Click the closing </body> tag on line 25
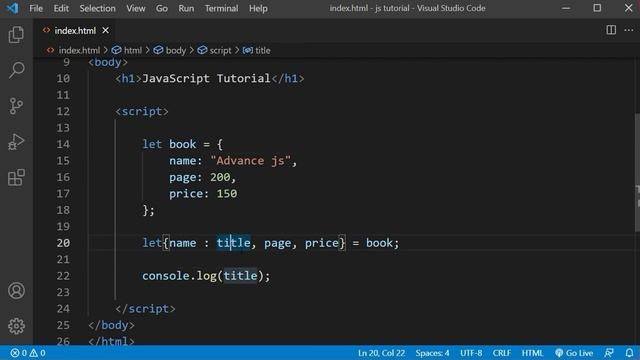 point(111,325)
